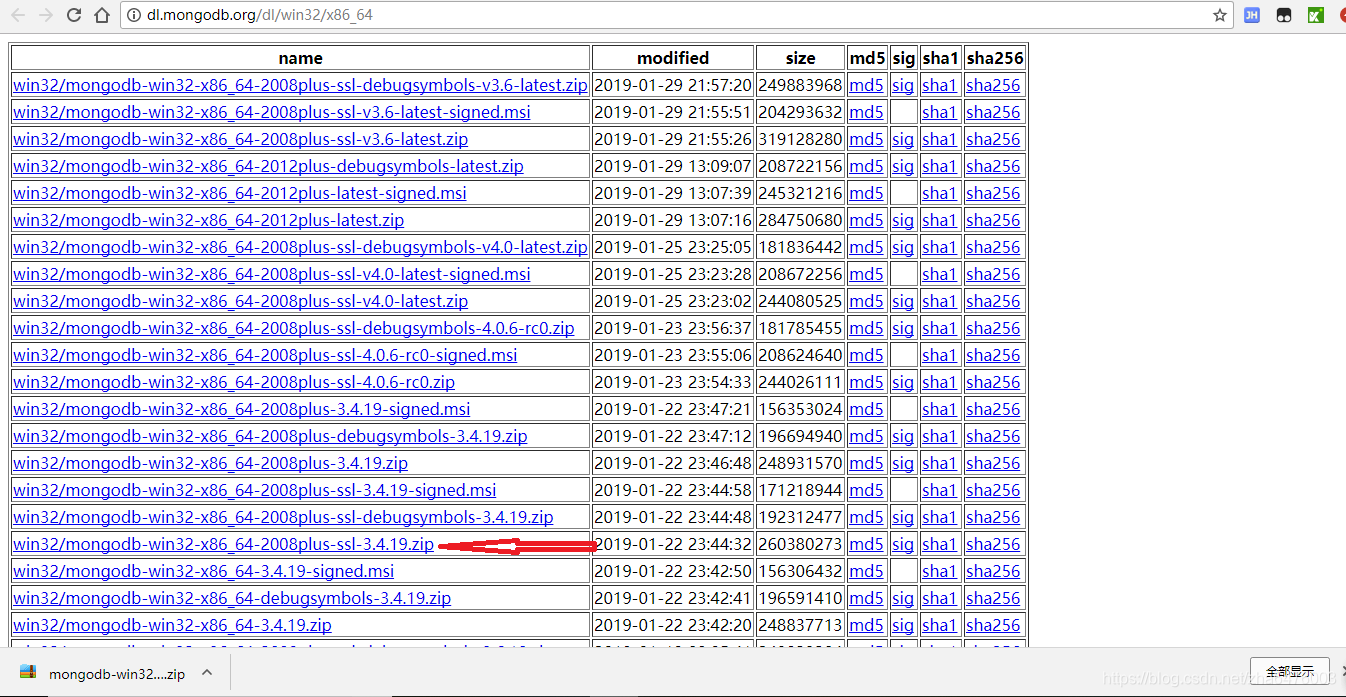Download 2008plus-3.4.19.zip
1346x697 pixels.
pos(210,463)
